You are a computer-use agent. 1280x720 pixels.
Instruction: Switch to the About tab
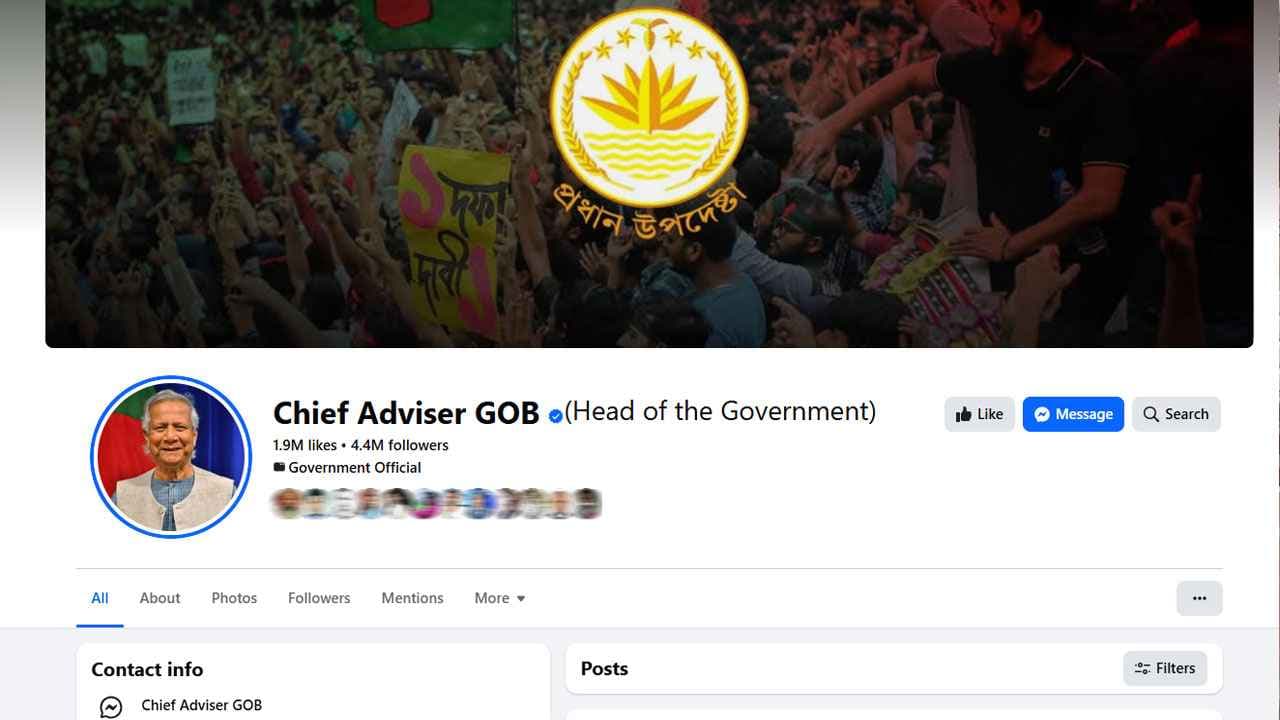coord(160,598)
